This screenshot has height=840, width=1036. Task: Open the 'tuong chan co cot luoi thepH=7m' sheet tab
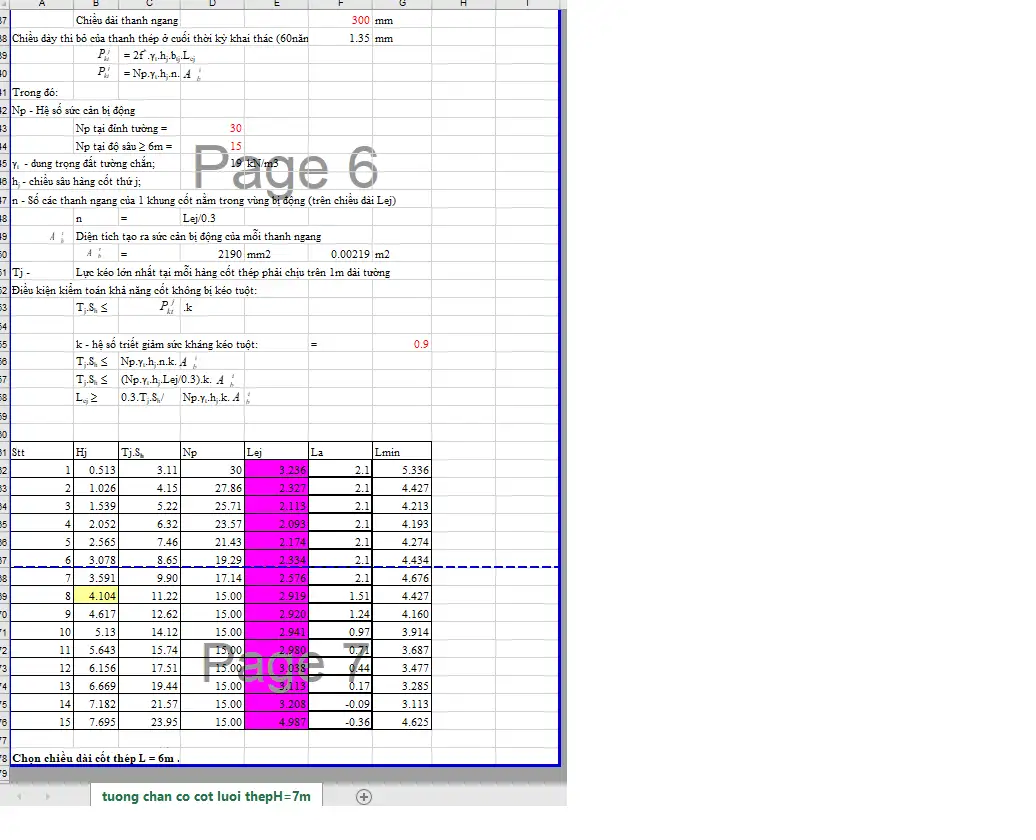(206, 797)
